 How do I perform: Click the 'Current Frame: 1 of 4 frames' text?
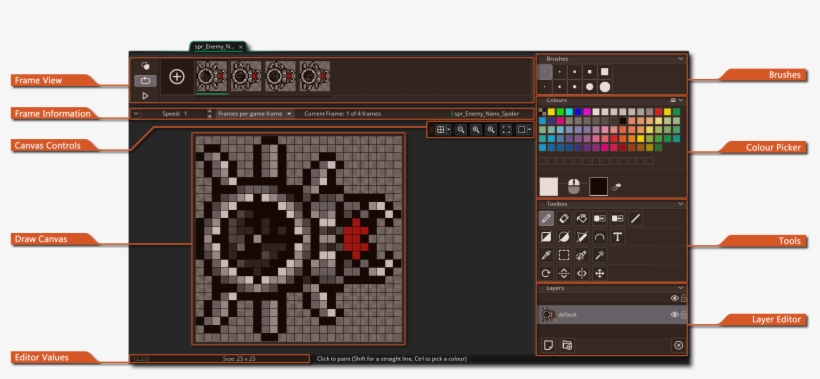tap(343, 113)
